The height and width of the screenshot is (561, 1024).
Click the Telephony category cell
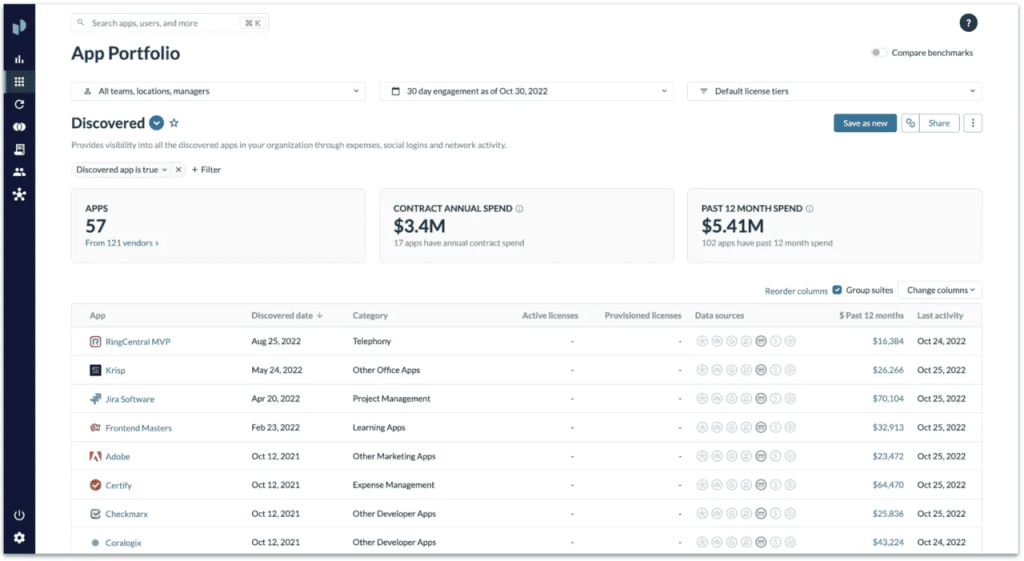tap(372, 341)
